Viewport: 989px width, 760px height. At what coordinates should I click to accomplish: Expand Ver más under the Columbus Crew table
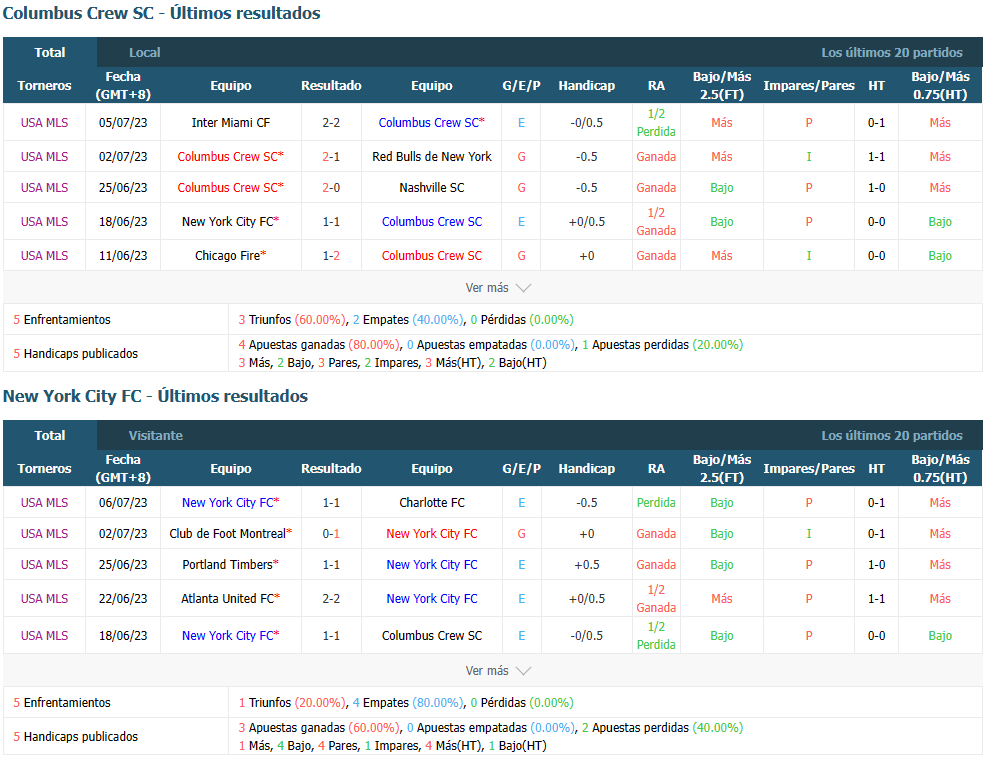coord(498,288)
